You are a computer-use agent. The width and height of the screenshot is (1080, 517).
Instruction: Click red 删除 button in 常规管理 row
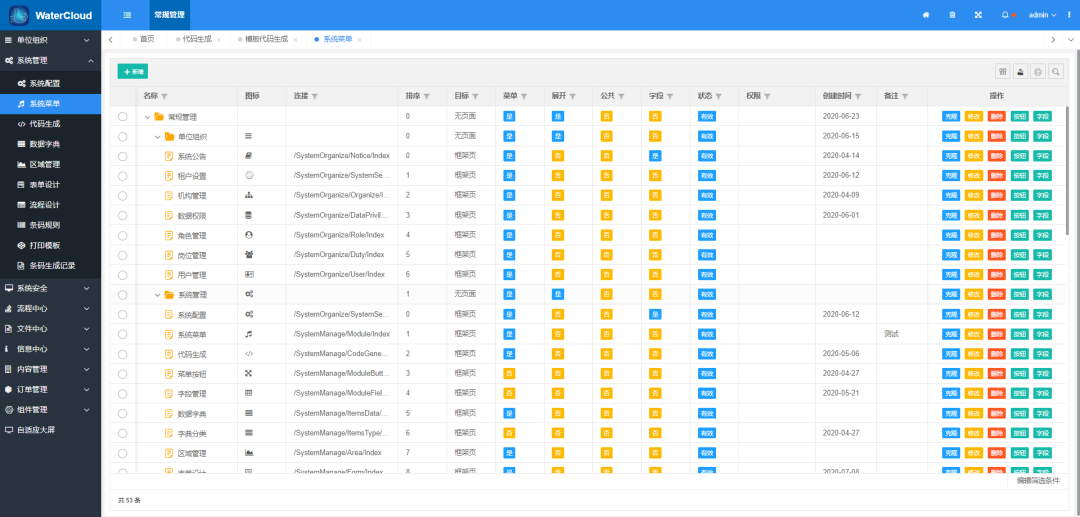tap(996, 117)
